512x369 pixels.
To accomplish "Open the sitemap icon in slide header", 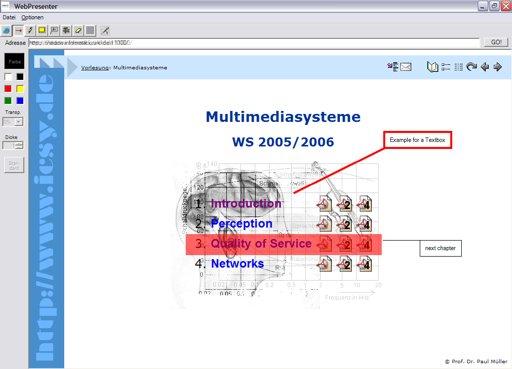I will (393, 67).
